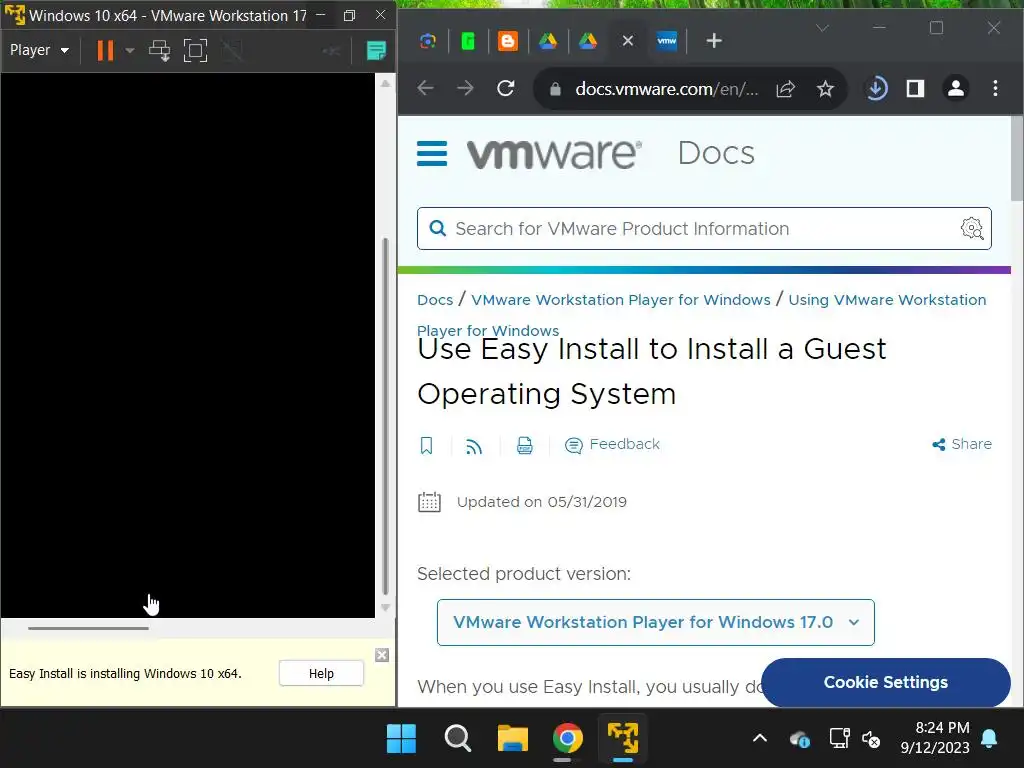Screen dimensions: 1024x768
Task: Reload the VMware Docs page
Action: [x=505, y=88]
